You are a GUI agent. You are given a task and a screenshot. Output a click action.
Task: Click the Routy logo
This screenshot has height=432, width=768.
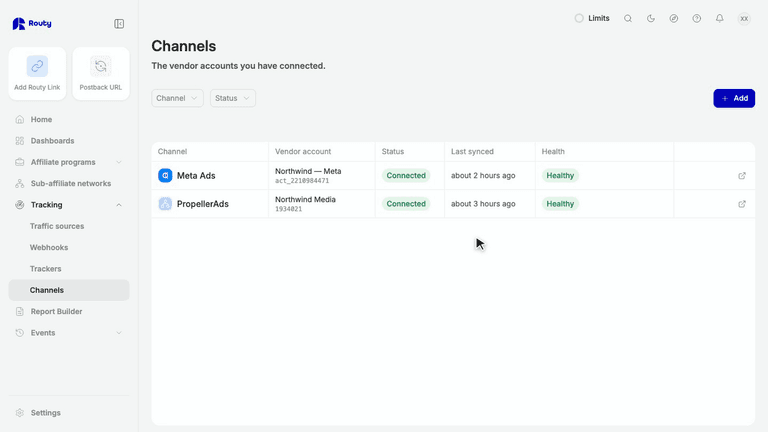pos(32,24)
